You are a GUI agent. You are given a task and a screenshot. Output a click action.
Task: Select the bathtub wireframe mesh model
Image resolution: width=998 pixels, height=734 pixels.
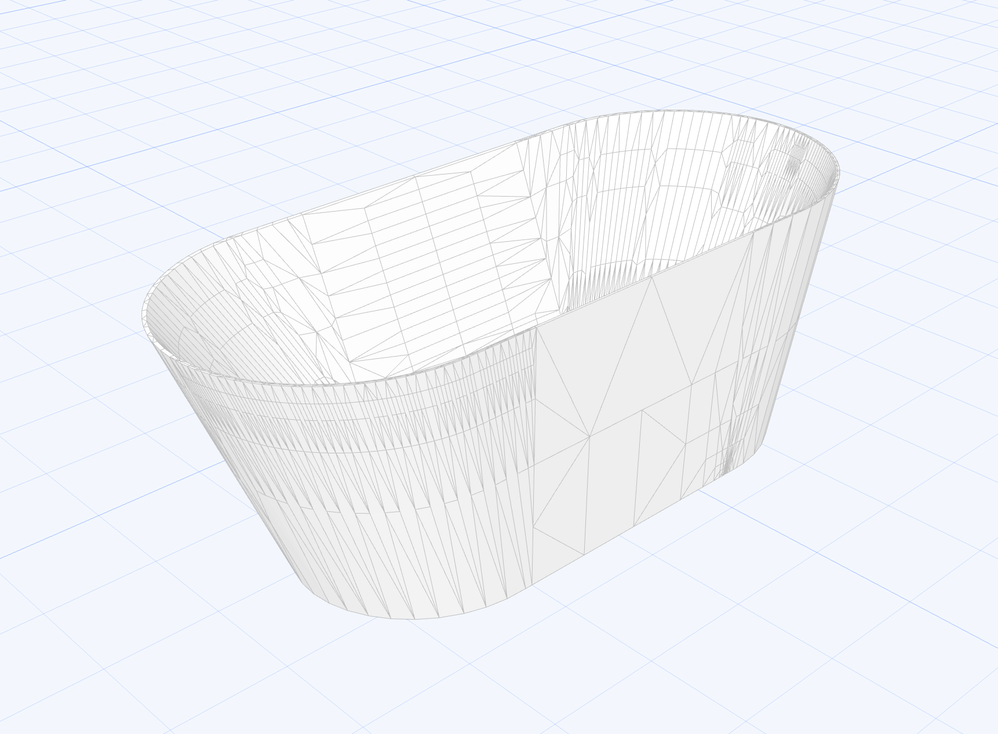click(490, 364)
